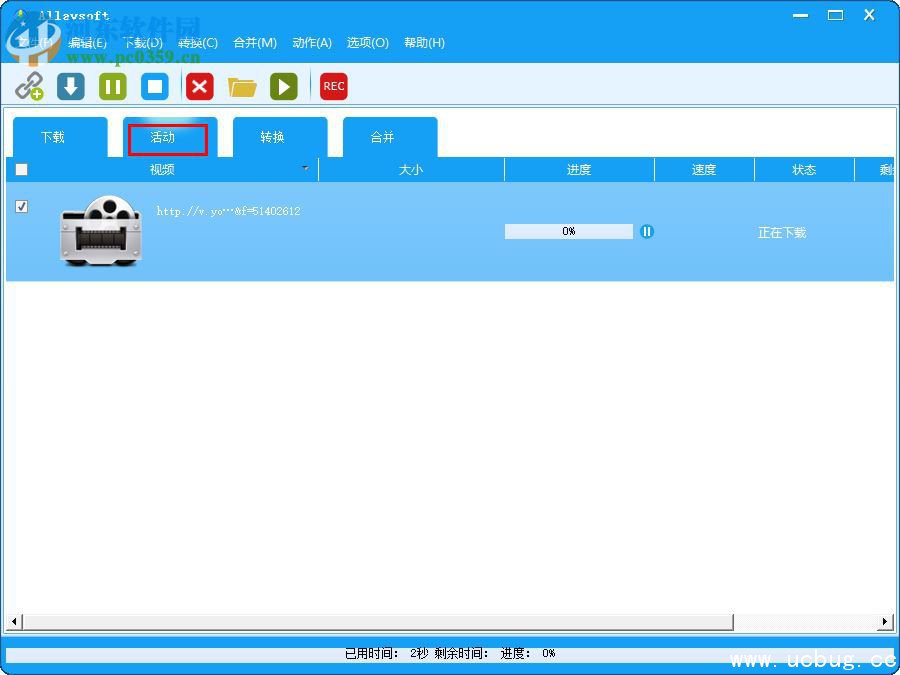Open the 下载(D) menu
Viewport: 900px width, 675px height.
pyautogui.click(x=143, y=43)
